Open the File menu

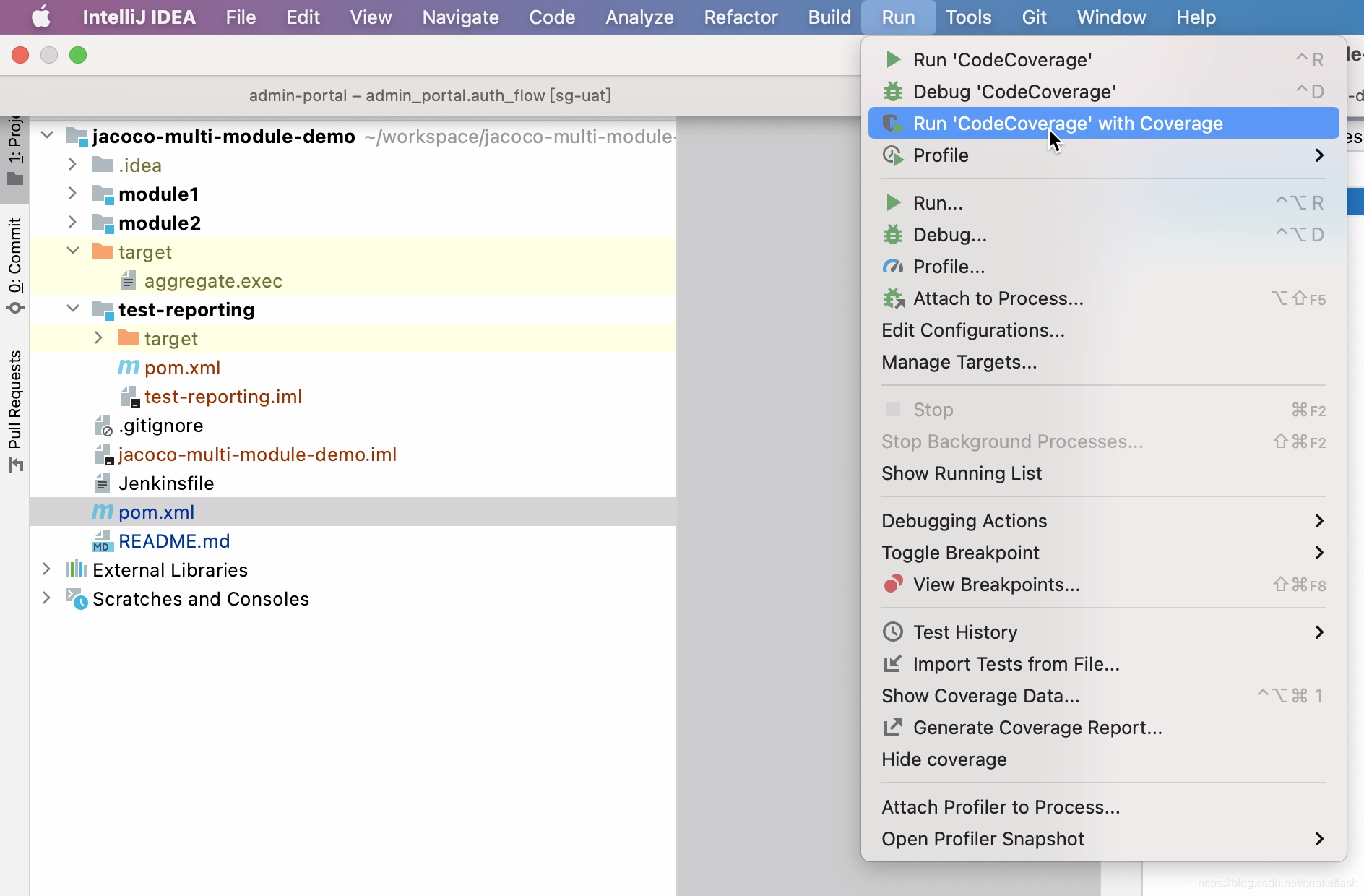241,17
